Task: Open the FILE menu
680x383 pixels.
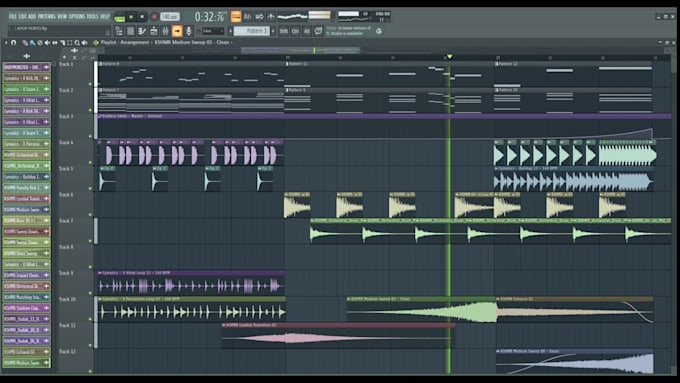Action: point(12,16)
